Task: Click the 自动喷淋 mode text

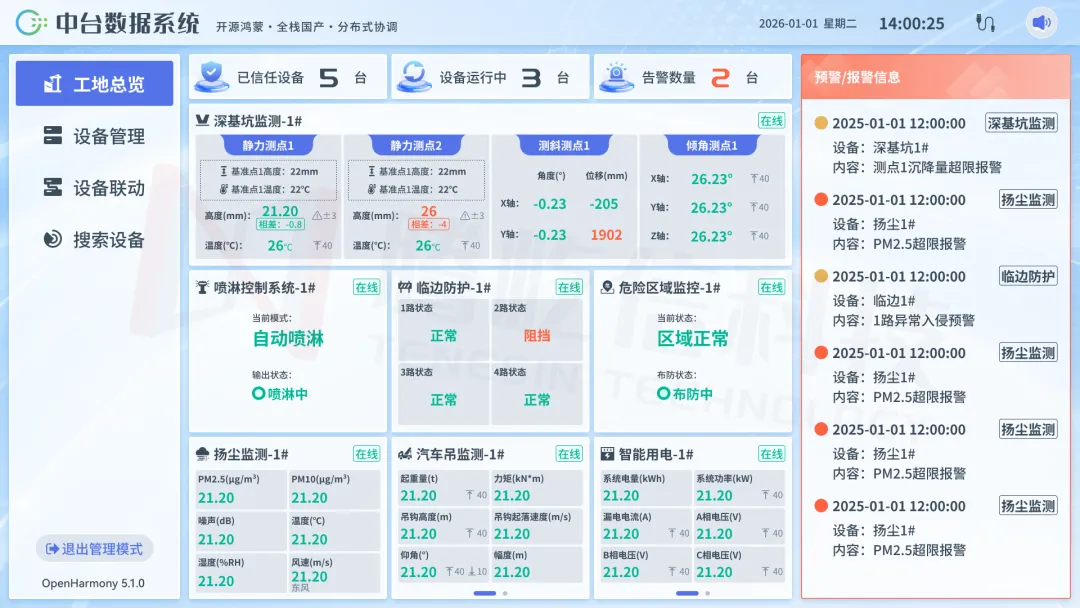Action: [x=288, y=339]
